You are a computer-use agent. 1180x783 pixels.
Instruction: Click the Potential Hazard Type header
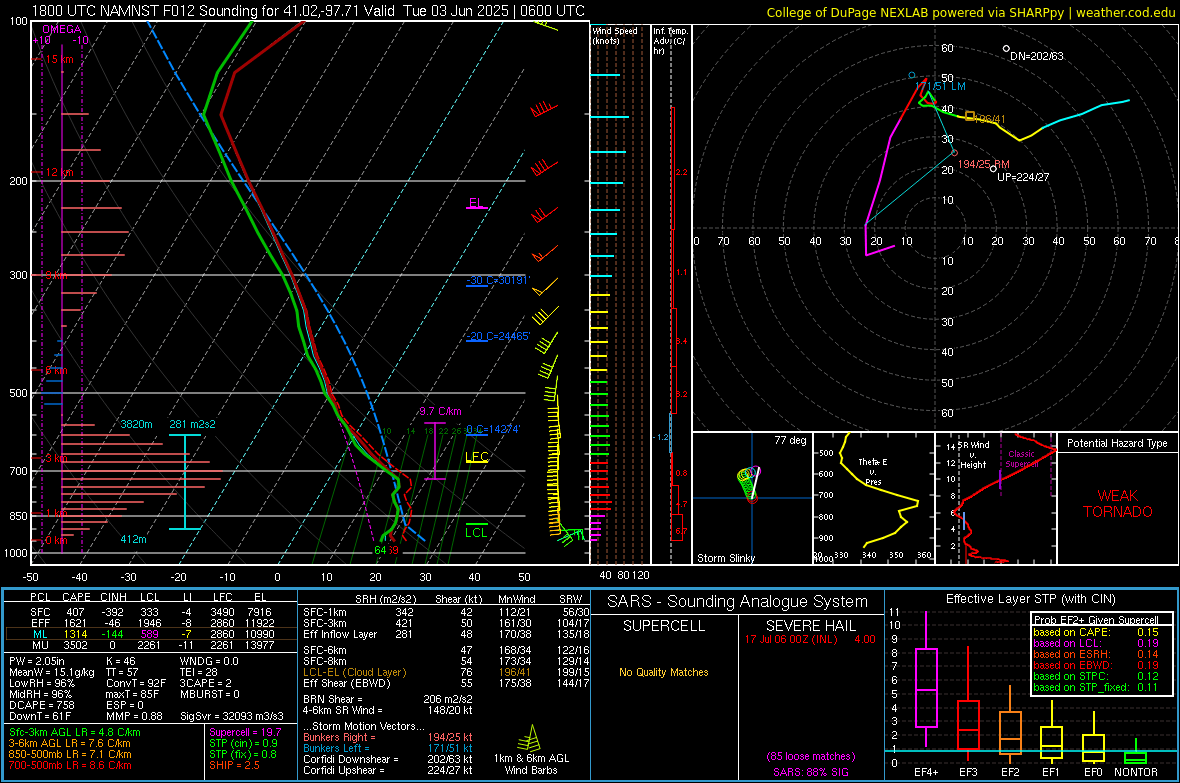pos(1117,443)
